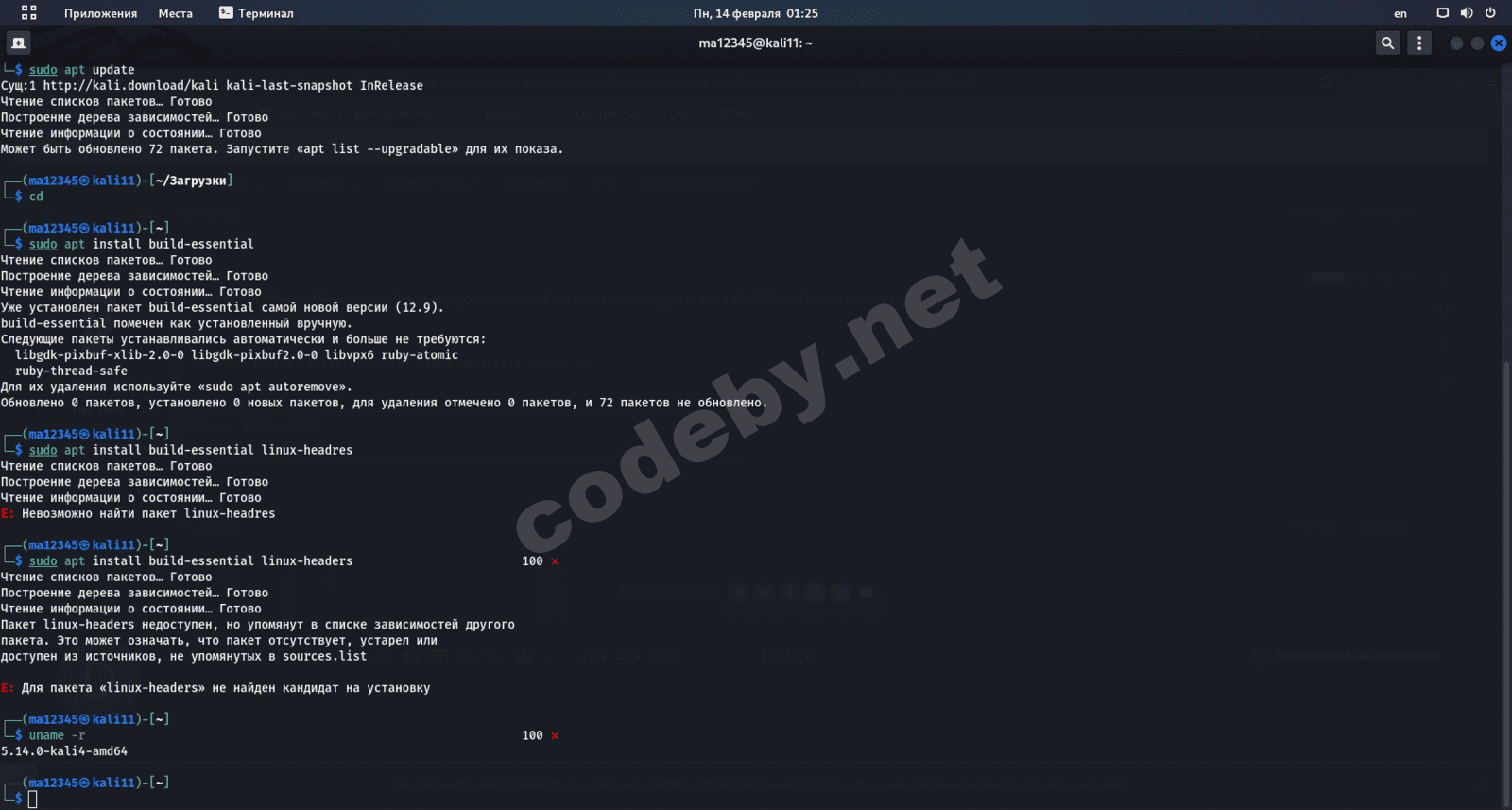Maximize the terminal window

[x=1477, y=43]
